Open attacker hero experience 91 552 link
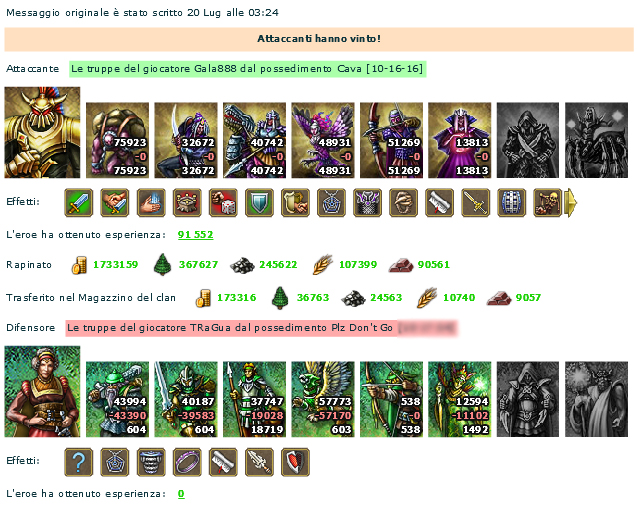637x505 pixels. (195, 235)
